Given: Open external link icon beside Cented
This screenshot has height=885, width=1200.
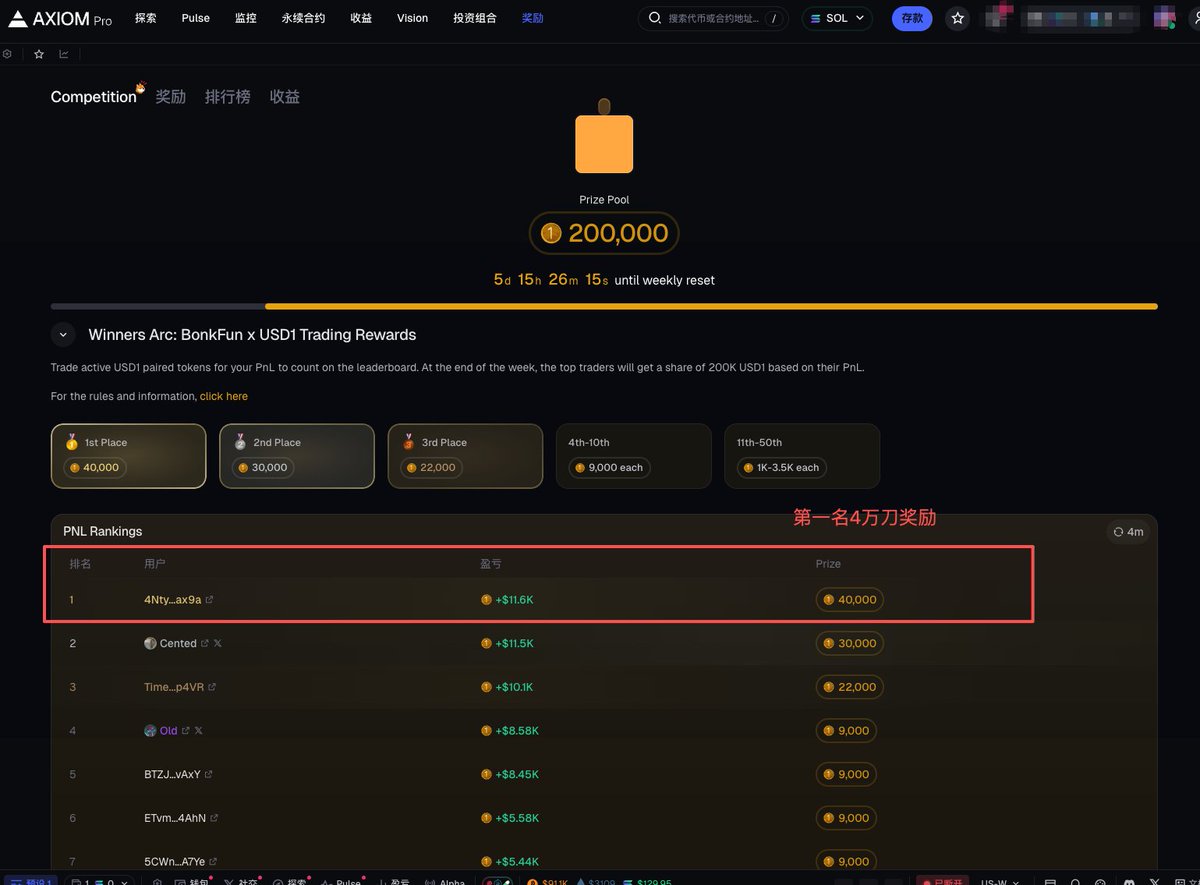Looking at the screenshot, I should pyautogui.click(x=205, y=644).
